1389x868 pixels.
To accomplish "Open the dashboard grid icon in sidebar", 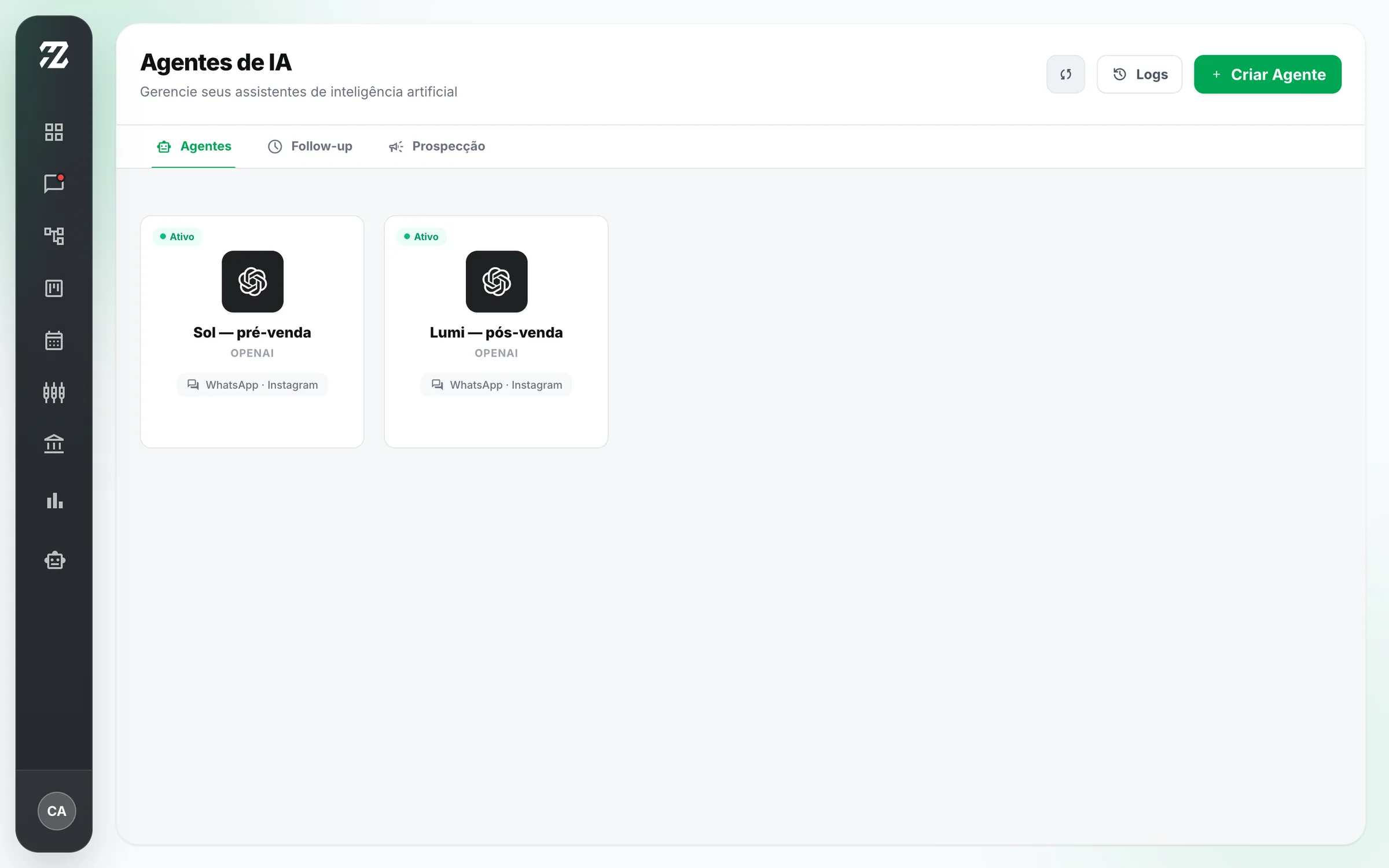I will (x=54, y=132).
